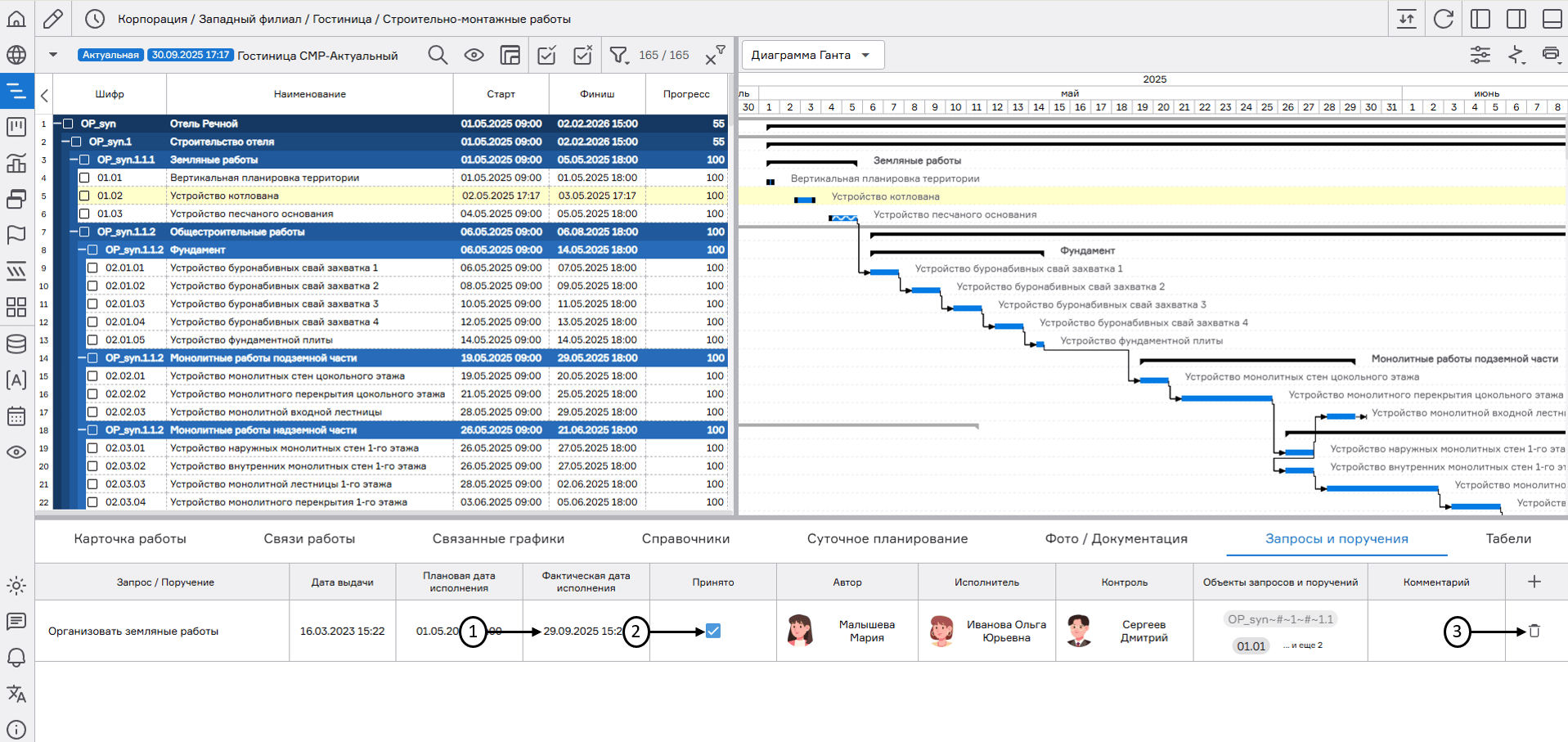The image size is (1568, 742).
Task: Open the 'Суточное планирование' tab
Action: [x=887, y=538]
